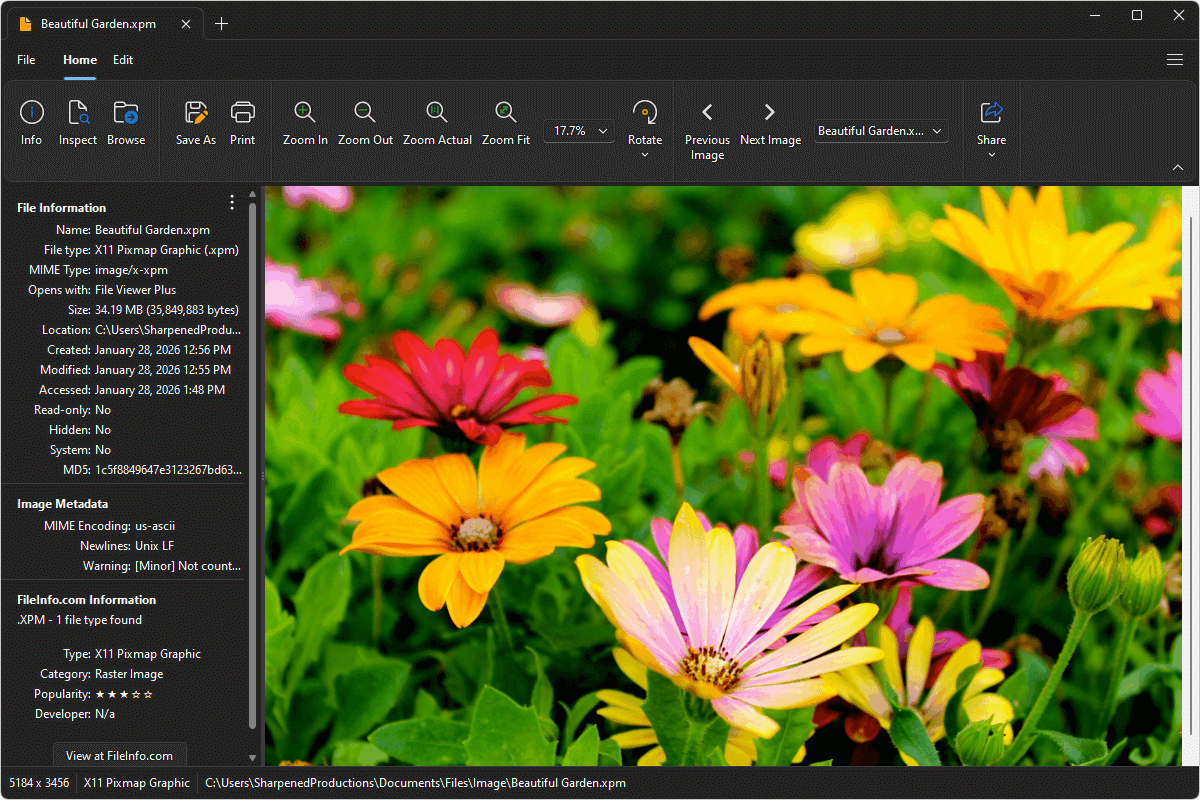Select the Inspect tool
This screenshot has height=800, width=1200.
(77, 122)
